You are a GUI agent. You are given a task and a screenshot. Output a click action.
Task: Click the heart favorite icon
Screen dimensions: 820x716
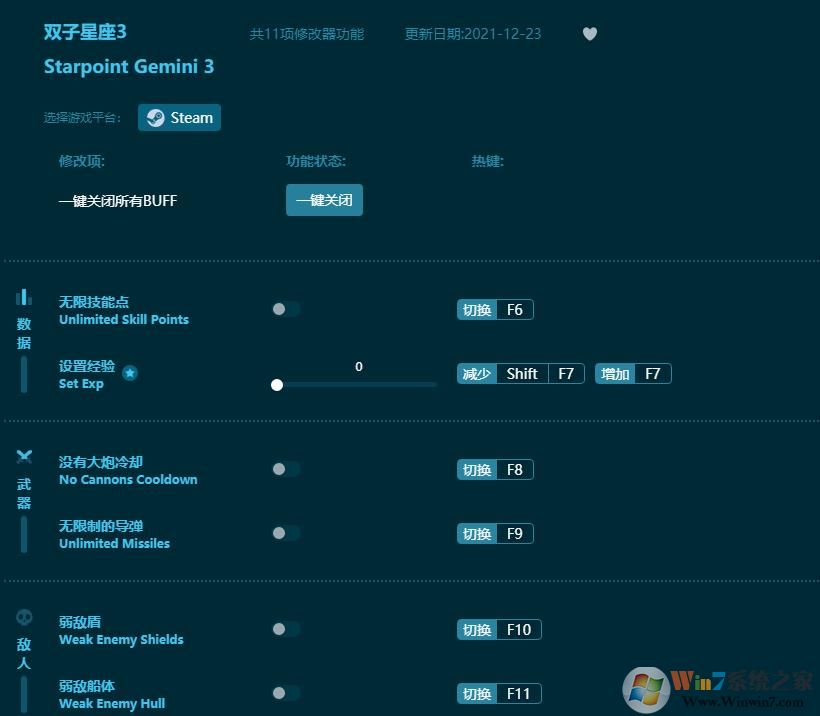click(x=590, y=33)
